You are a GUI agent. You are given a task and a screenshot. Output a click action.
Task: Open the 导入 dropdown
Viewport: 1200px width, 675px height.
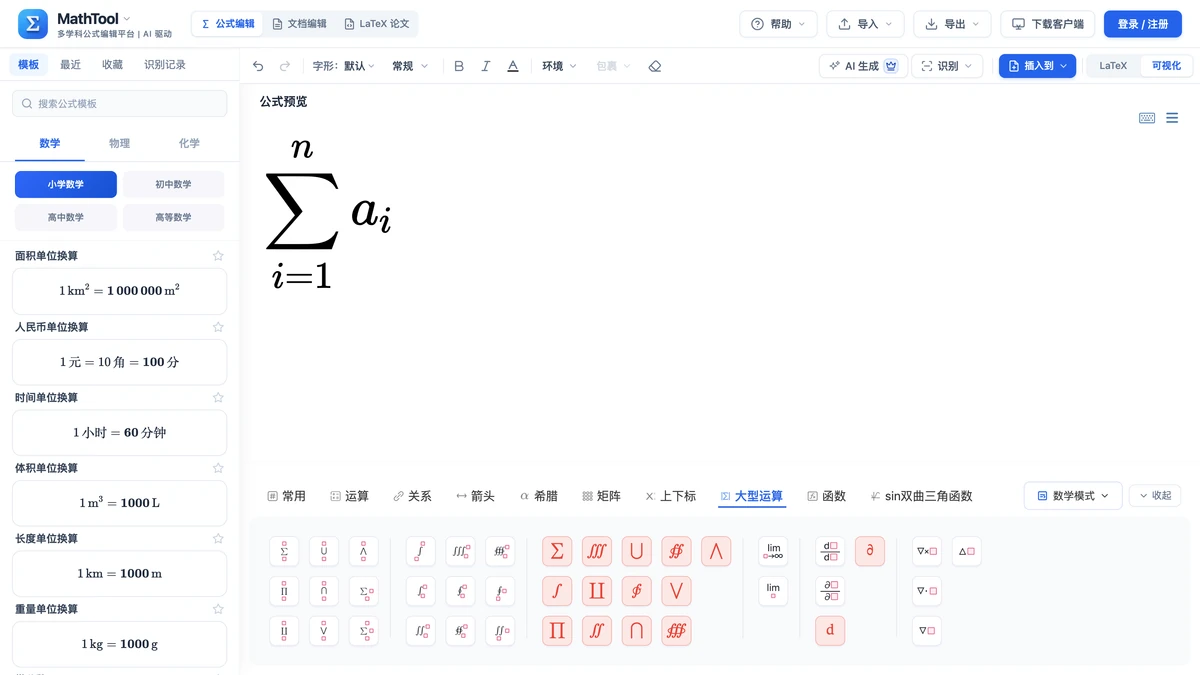click(865, 24)
